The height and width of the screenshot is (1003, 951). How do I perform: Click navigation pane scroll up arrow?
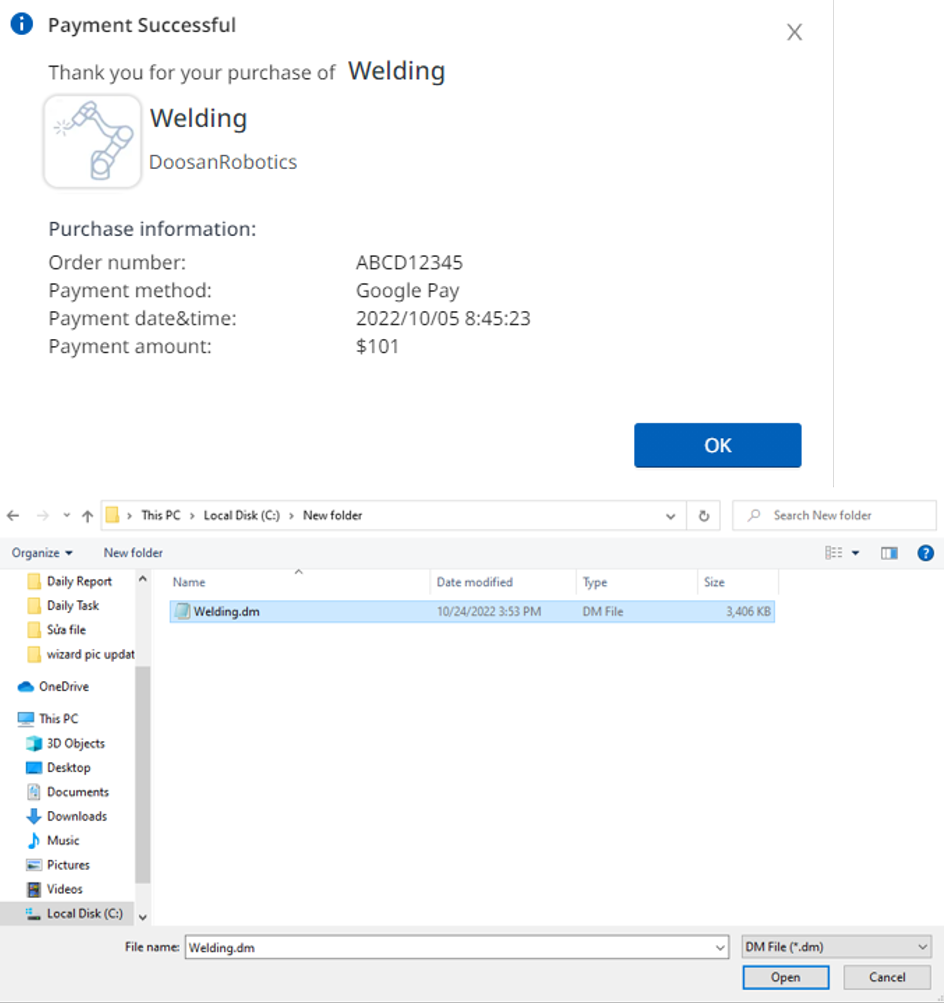(143, 579)
